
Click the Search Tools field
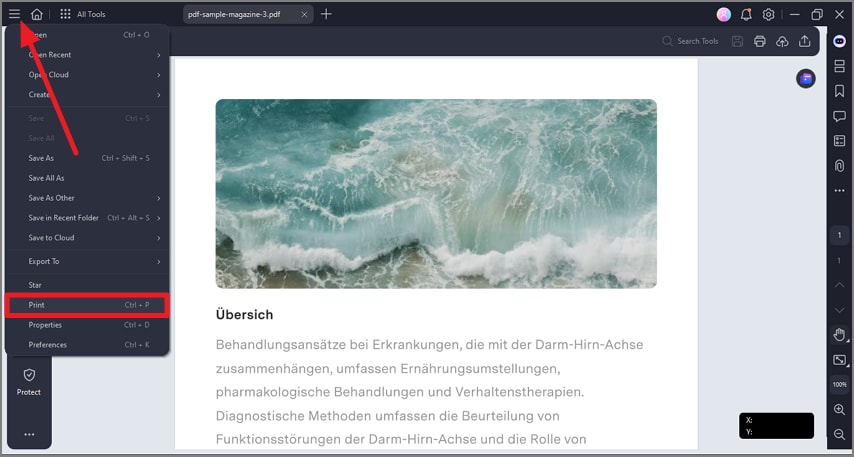pyautogui.click(x=691, y=41)
